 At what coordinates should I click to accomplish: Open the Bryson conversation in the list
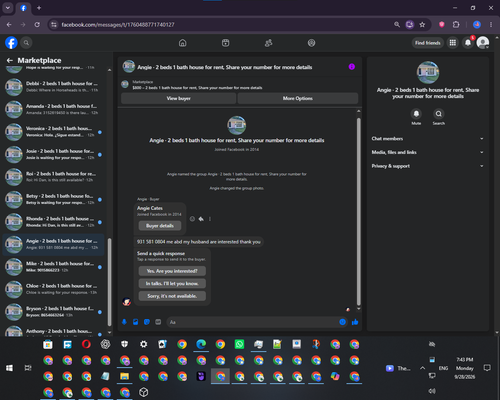pyautogui.click(x=53, y=312)
